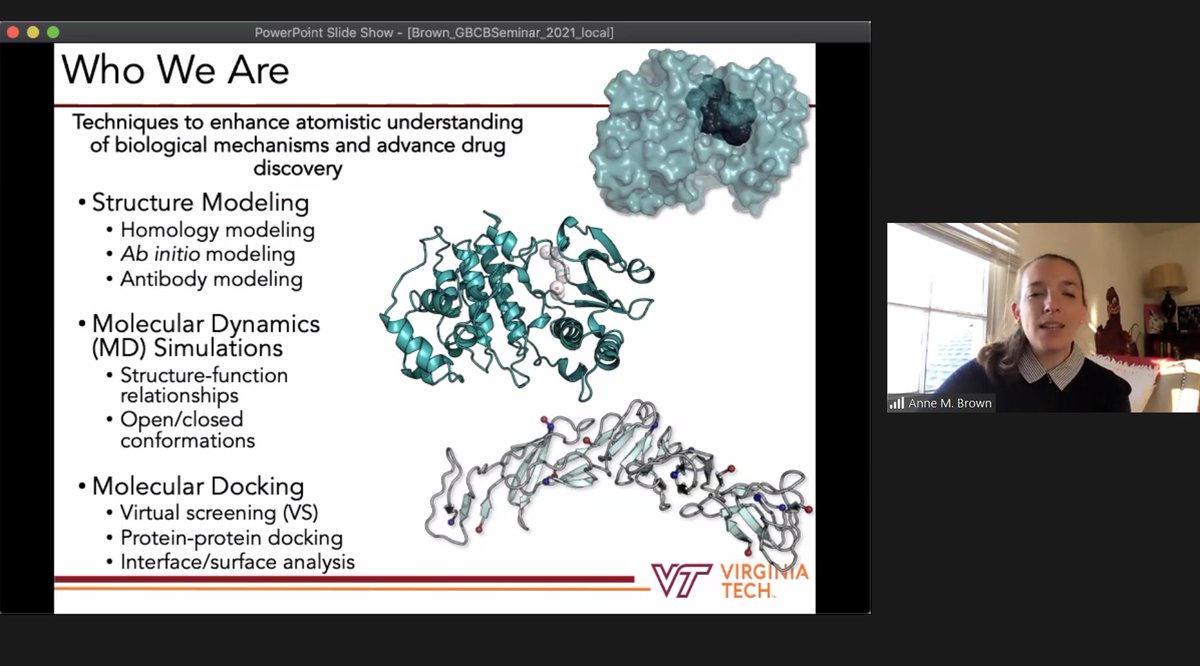This screenshot has height=666, width=1200.
Task: Click the 'Antibody modeling' sub-bullet
Action: tap(211, 279)
